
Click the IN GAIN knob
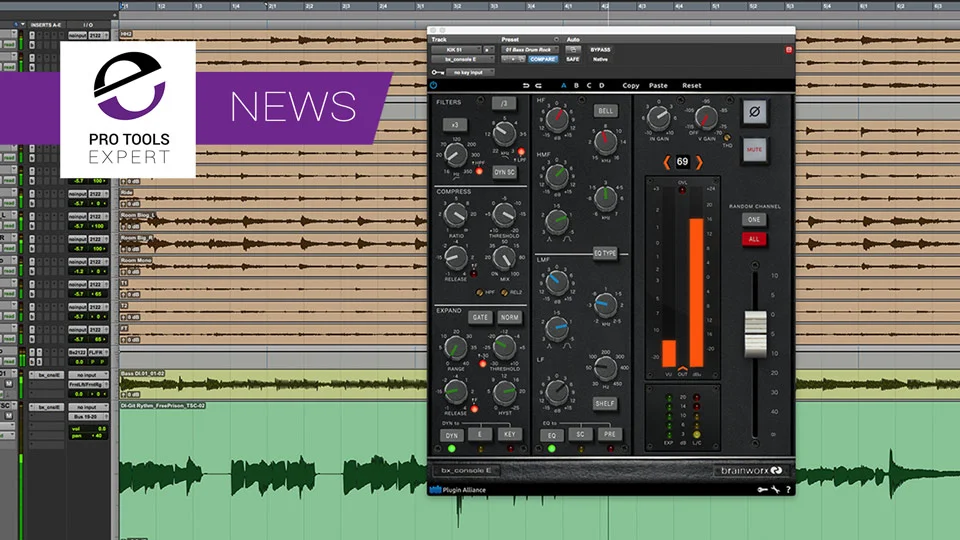pos(658,118)
